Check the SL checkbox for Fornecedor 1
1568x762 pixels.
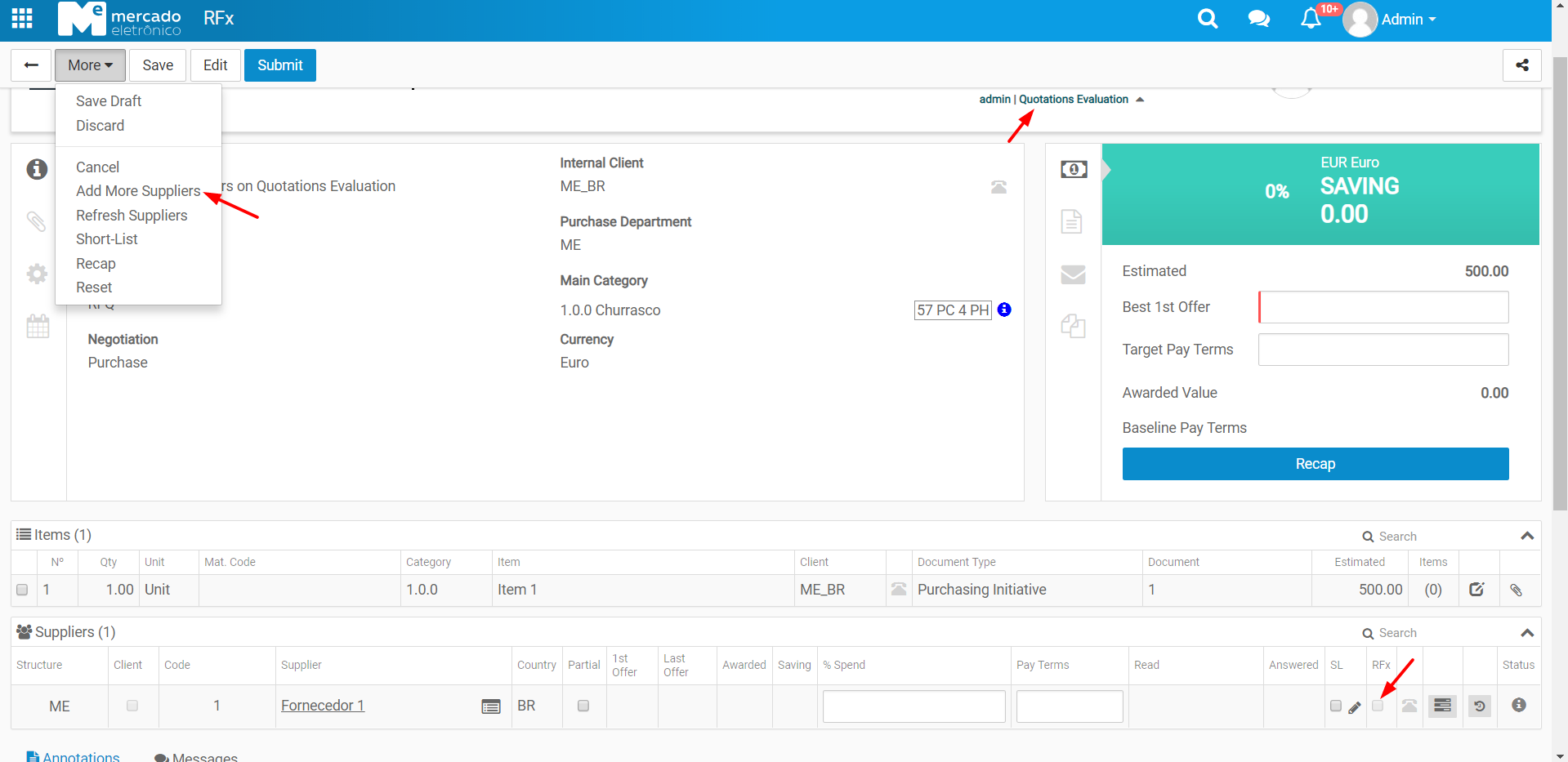coord(1335,706)
